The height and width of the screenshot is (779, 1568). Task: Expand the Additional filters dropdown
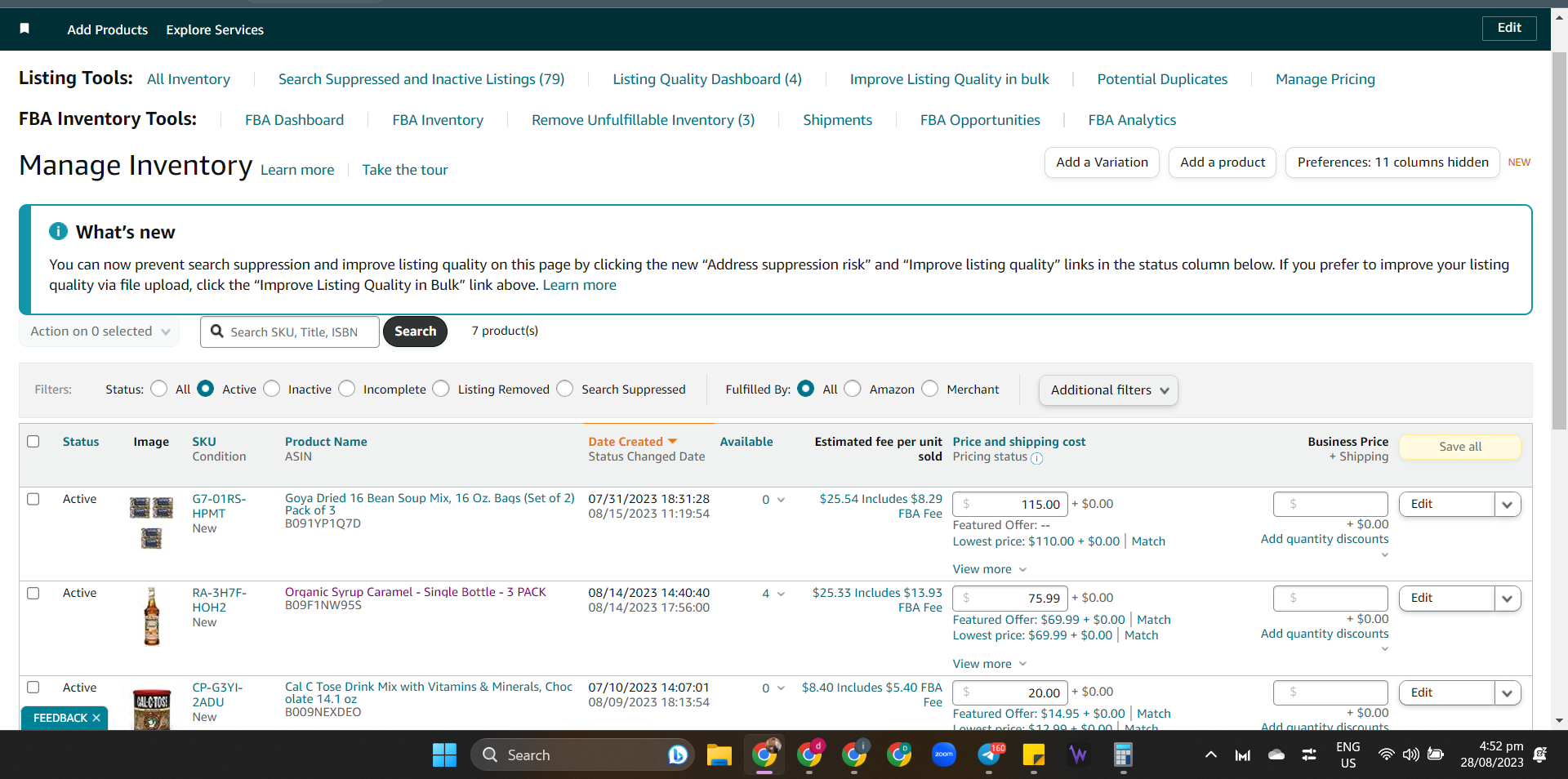point(1108,390)
